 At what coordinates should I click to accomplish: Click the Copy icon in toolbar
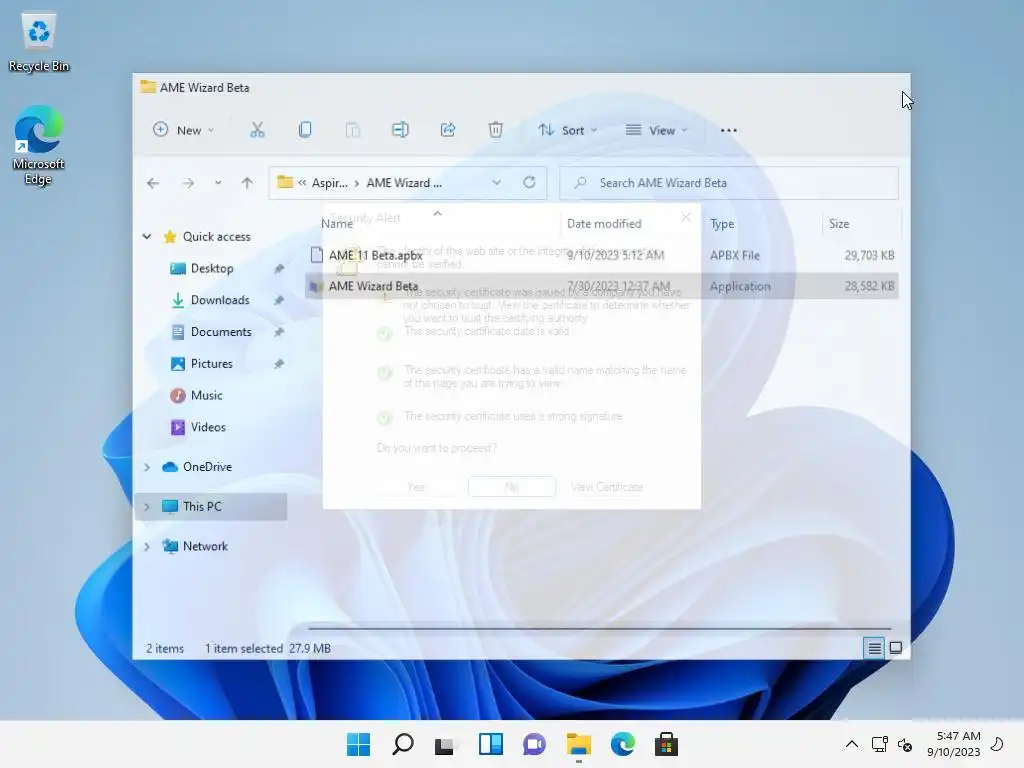click(x=305, y=130)
